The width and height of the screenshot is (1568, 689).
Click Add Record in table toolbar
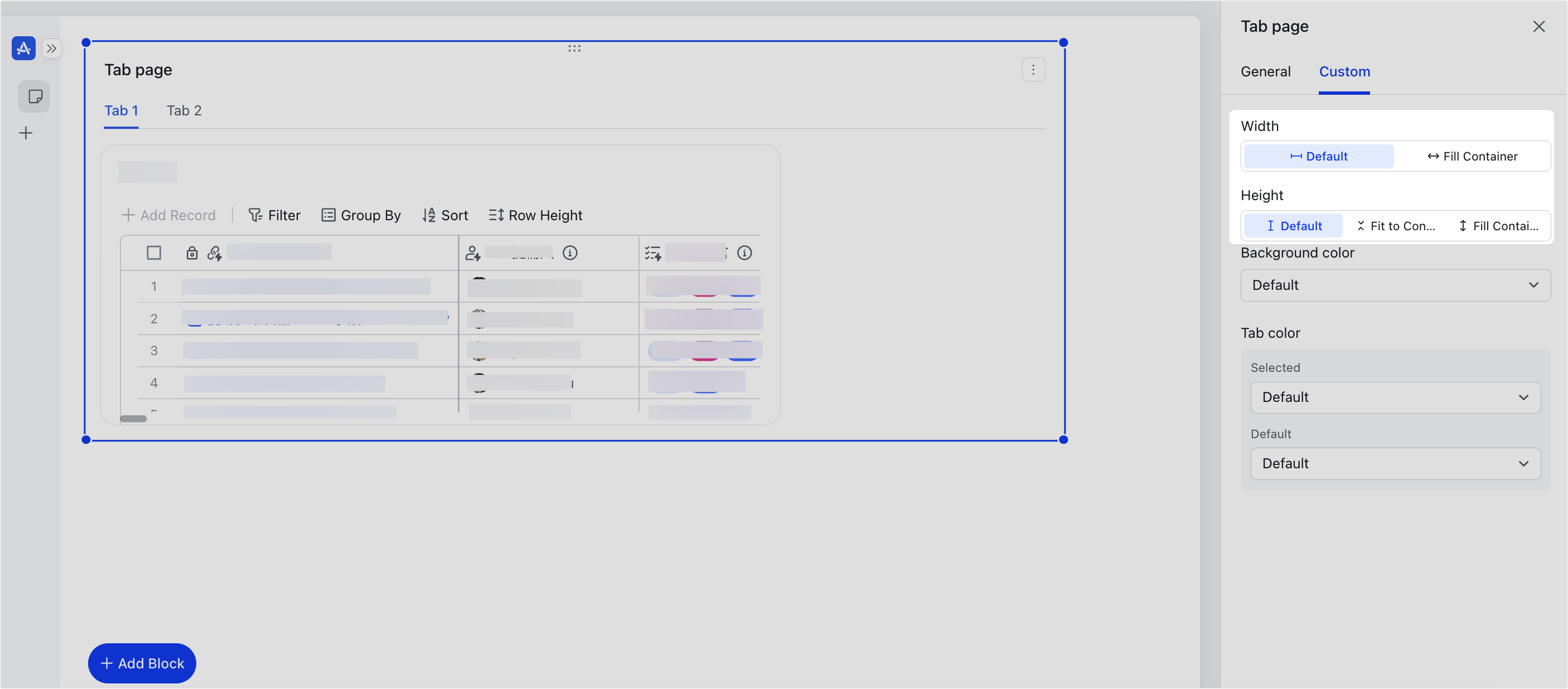pos(168,215)
